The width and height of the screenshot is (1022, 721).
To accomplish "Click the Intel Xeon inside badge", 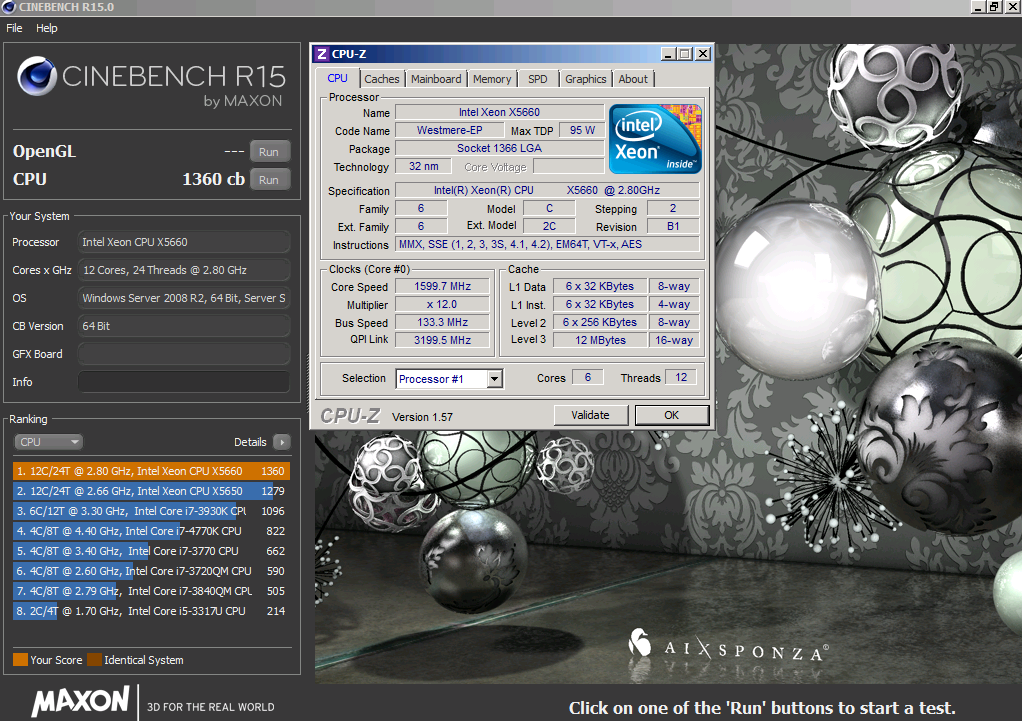I will click(655, 139).
